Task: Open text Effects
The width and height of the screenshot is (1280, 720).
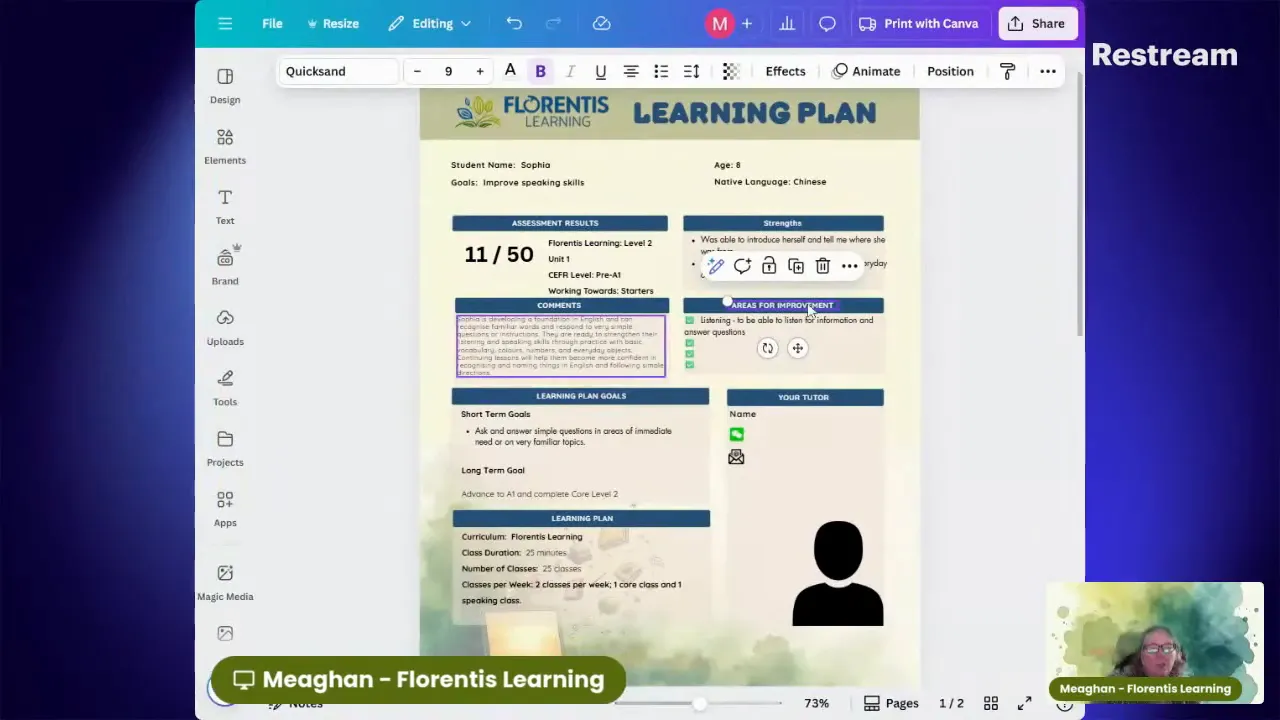Action: pos(785,71)
